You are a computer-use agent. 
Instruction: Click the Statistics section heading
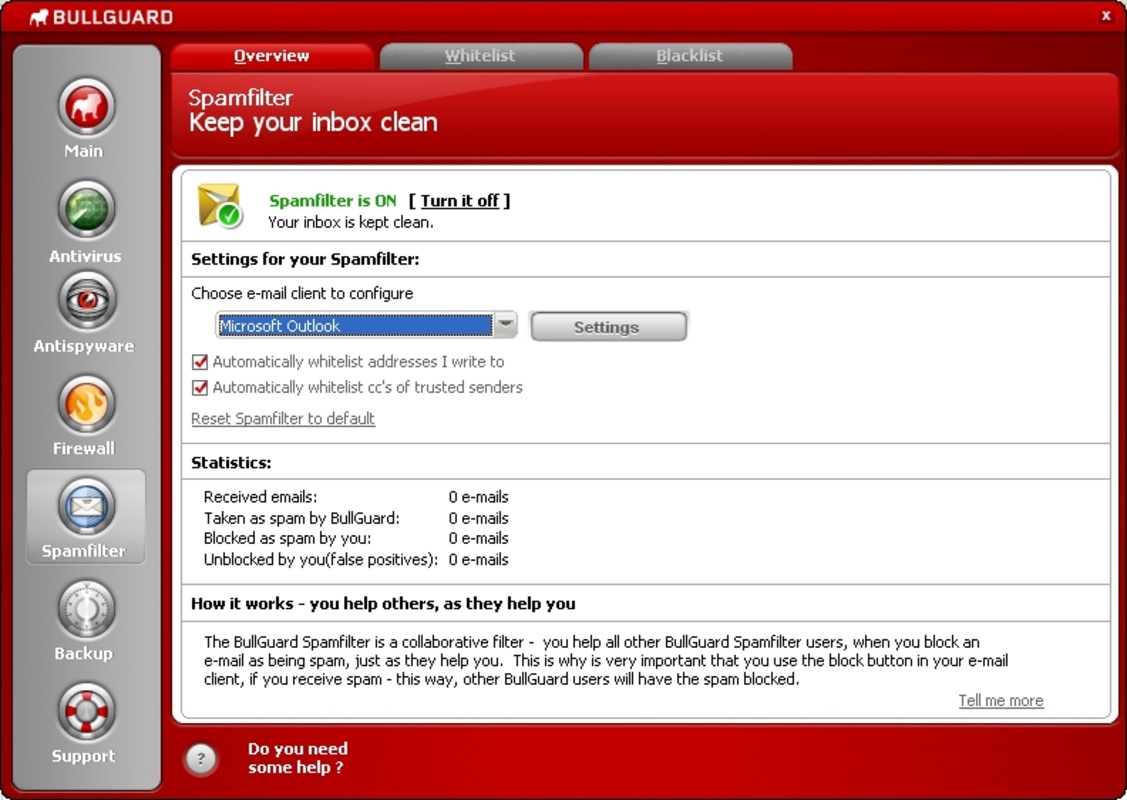tap(231, 462)
